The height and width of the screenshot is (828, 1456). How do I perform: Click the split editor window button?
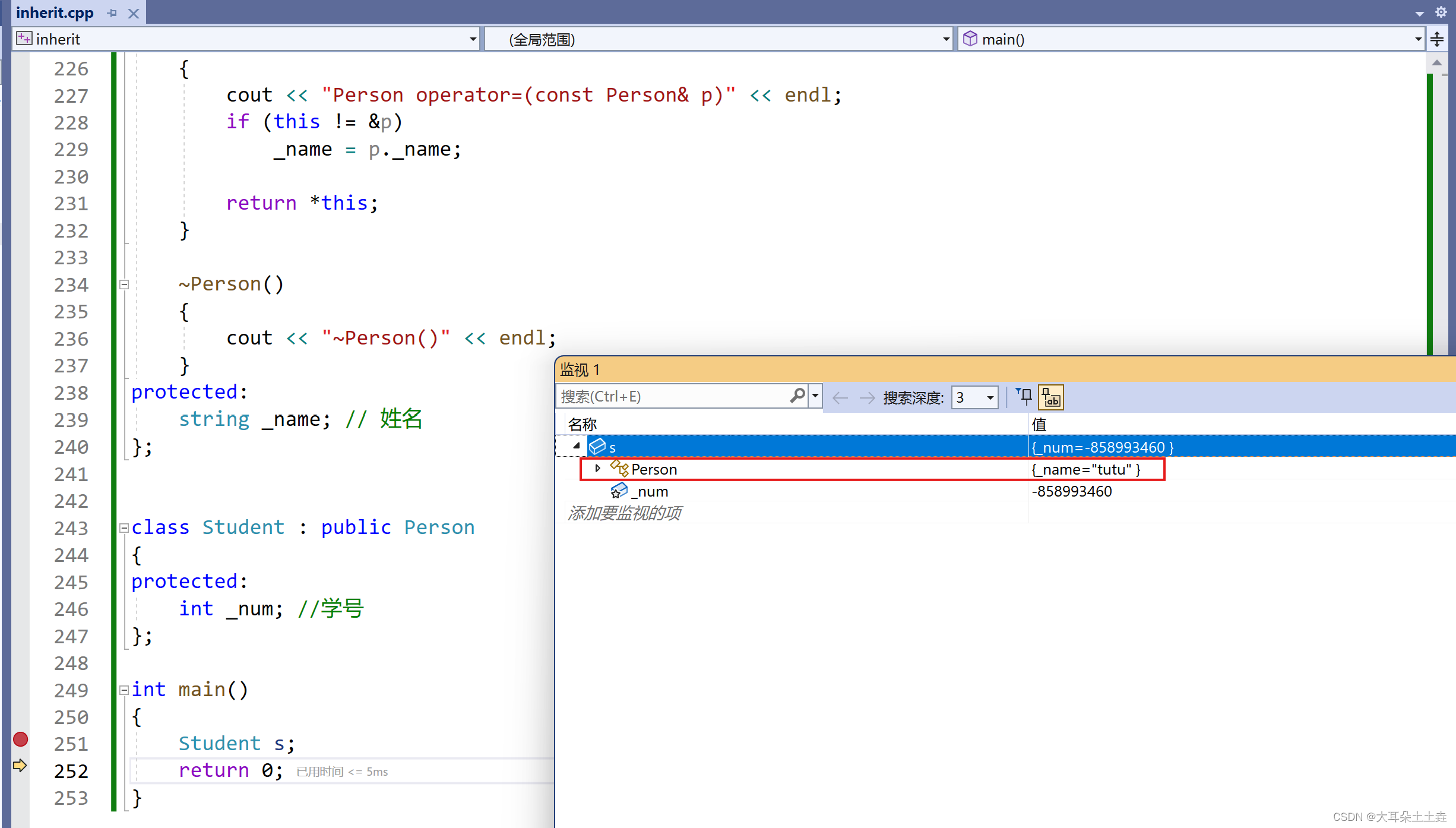point(1437,39)
